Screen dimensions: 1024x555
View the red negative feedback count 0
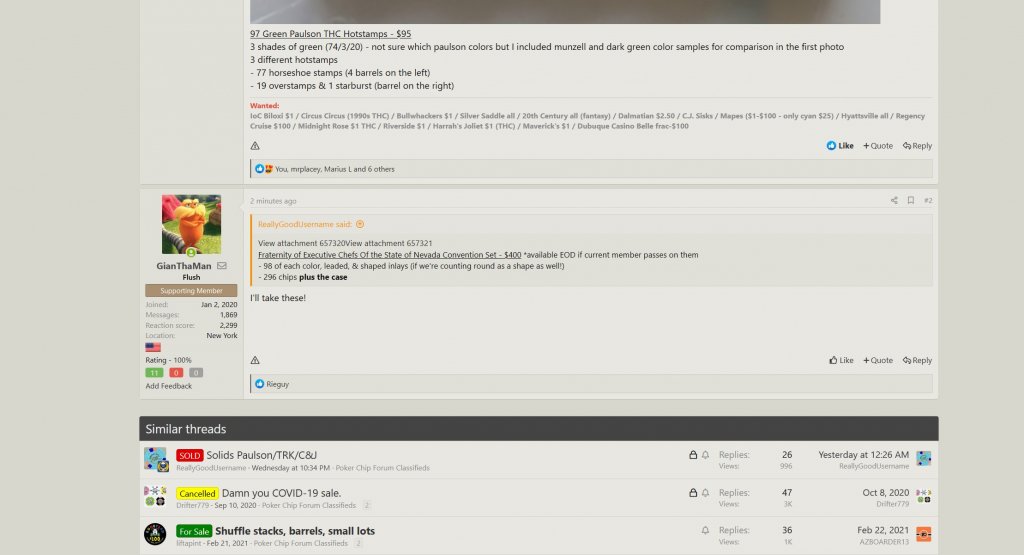pos(176,373)
